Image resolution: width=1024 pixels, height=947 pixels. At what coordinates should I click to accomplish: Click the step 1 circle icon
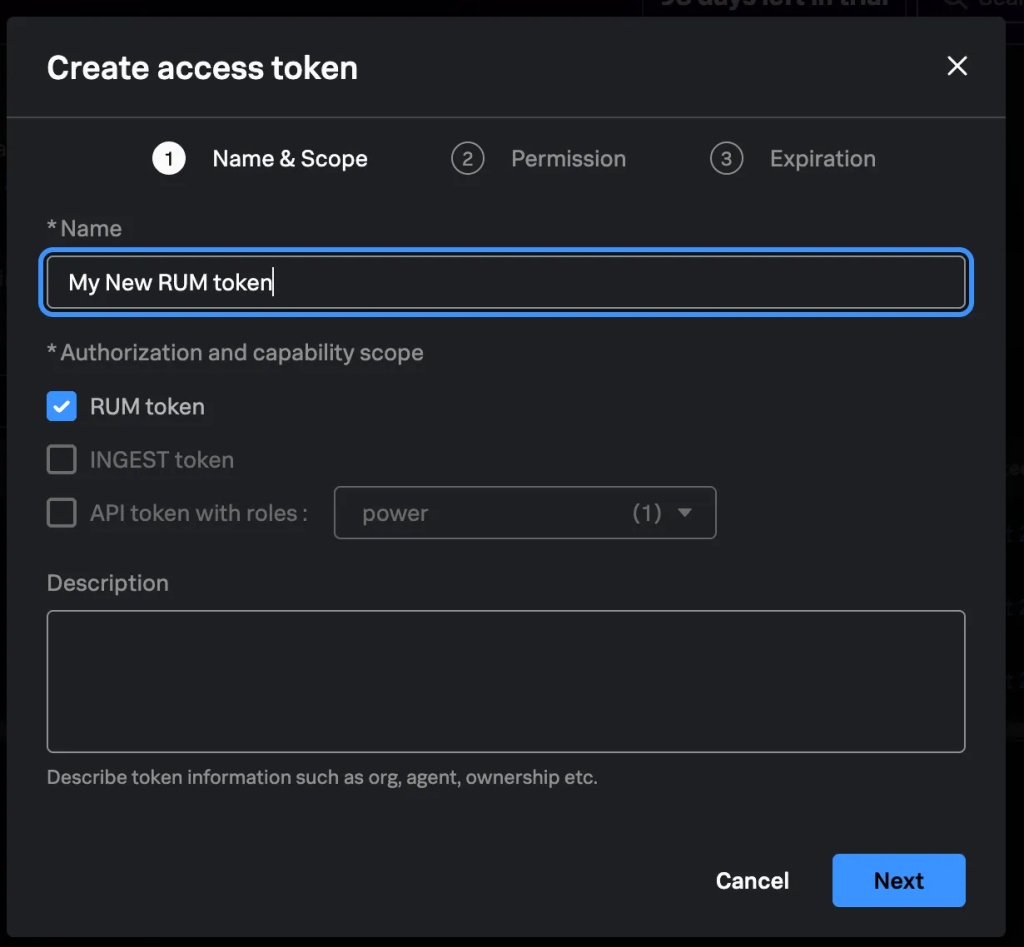tap(169, 159)
